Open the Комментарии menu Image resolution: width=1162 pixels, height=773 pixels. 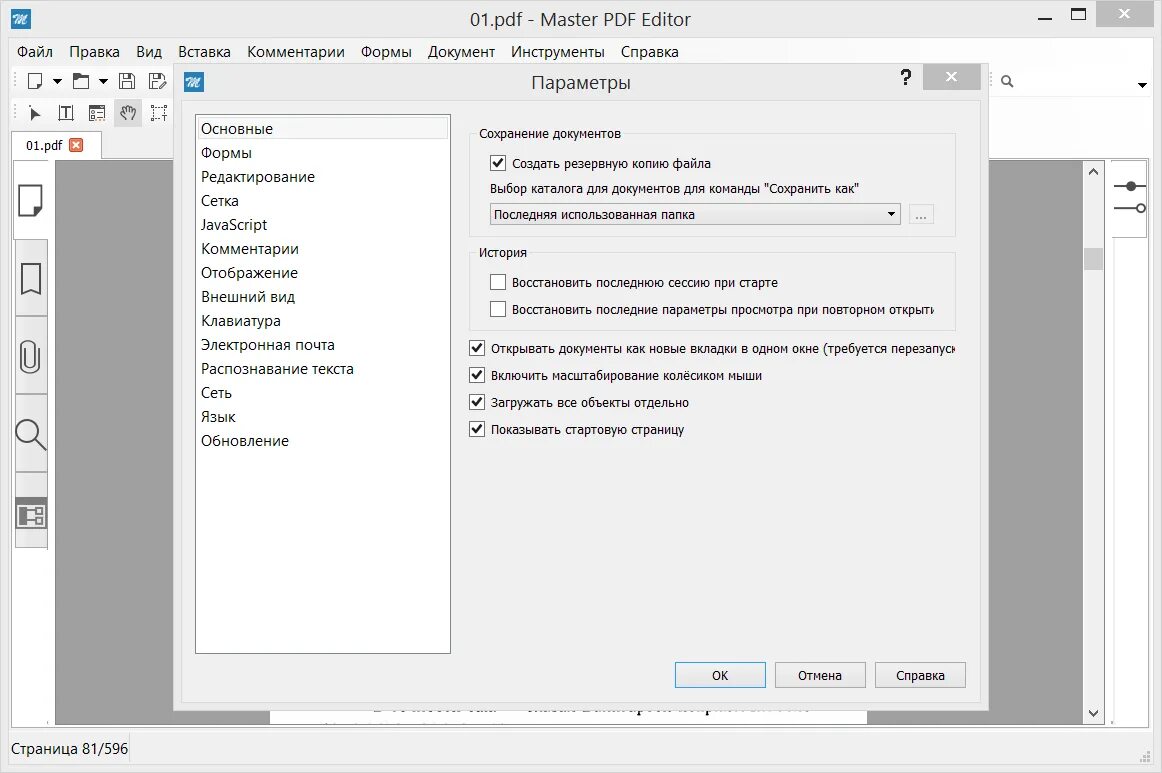click(296, 52)
